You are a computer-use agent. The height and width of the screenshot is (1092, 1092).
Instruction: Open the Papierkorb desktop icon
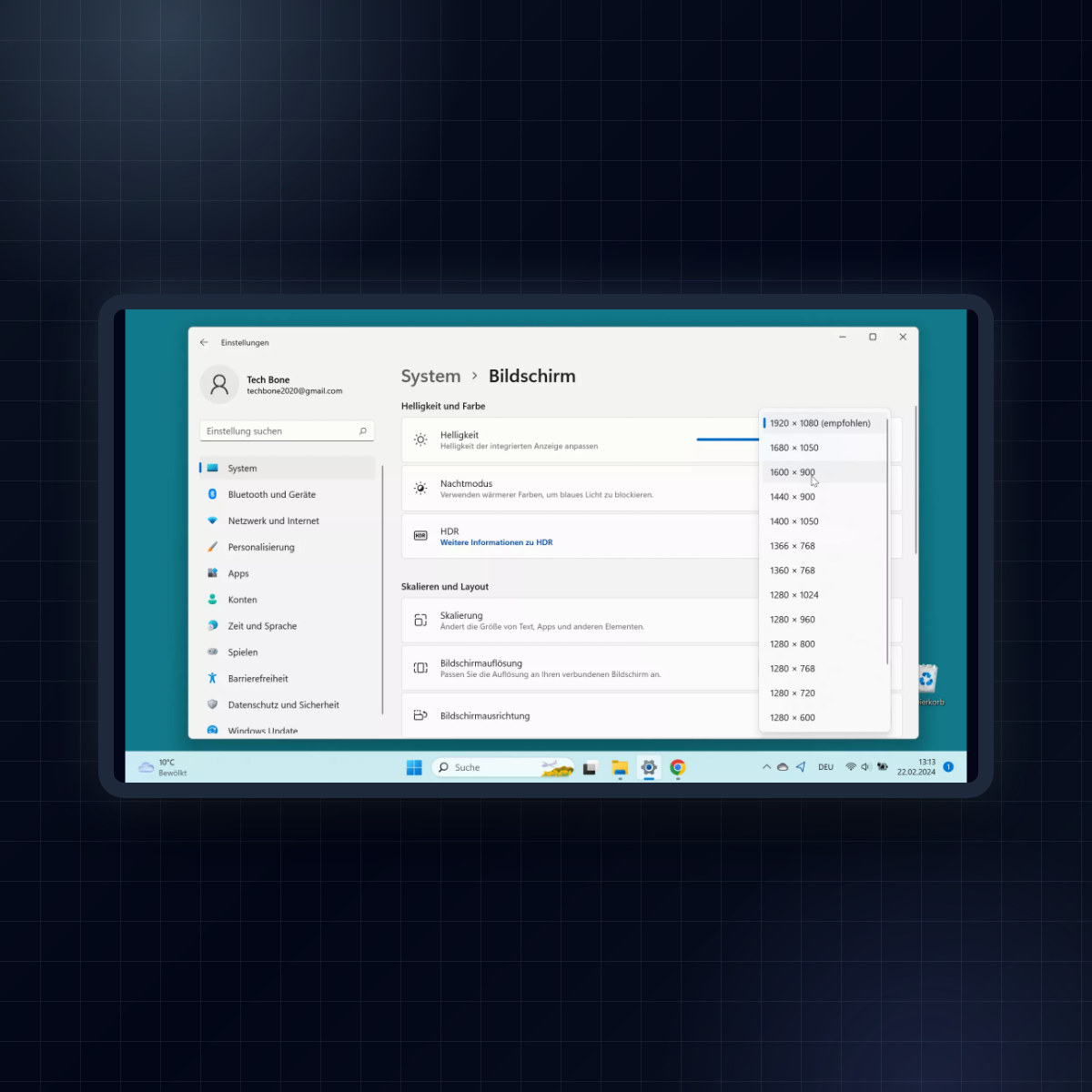point(928,684)
